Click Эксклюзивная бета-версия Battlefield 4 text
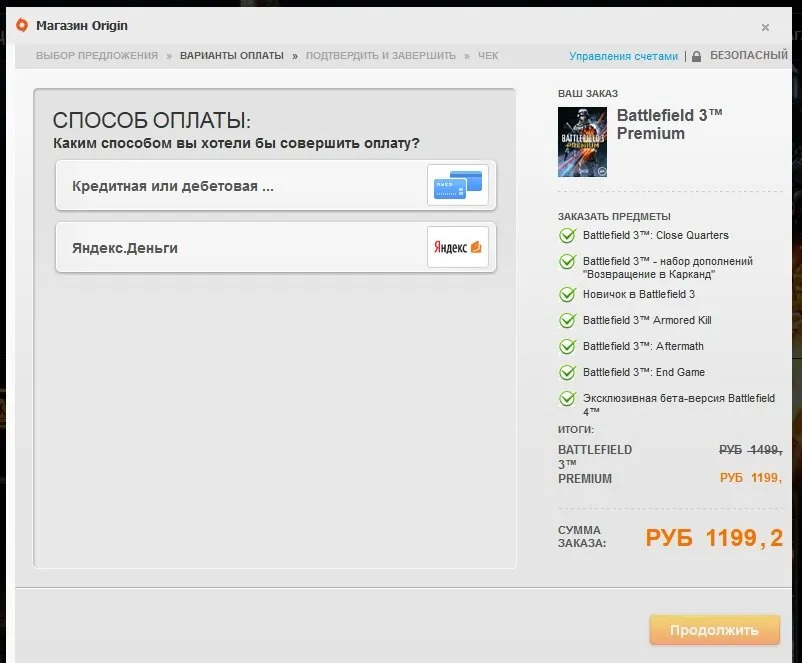This screenshot has height=663, width=802. click(x=679, y=404)
